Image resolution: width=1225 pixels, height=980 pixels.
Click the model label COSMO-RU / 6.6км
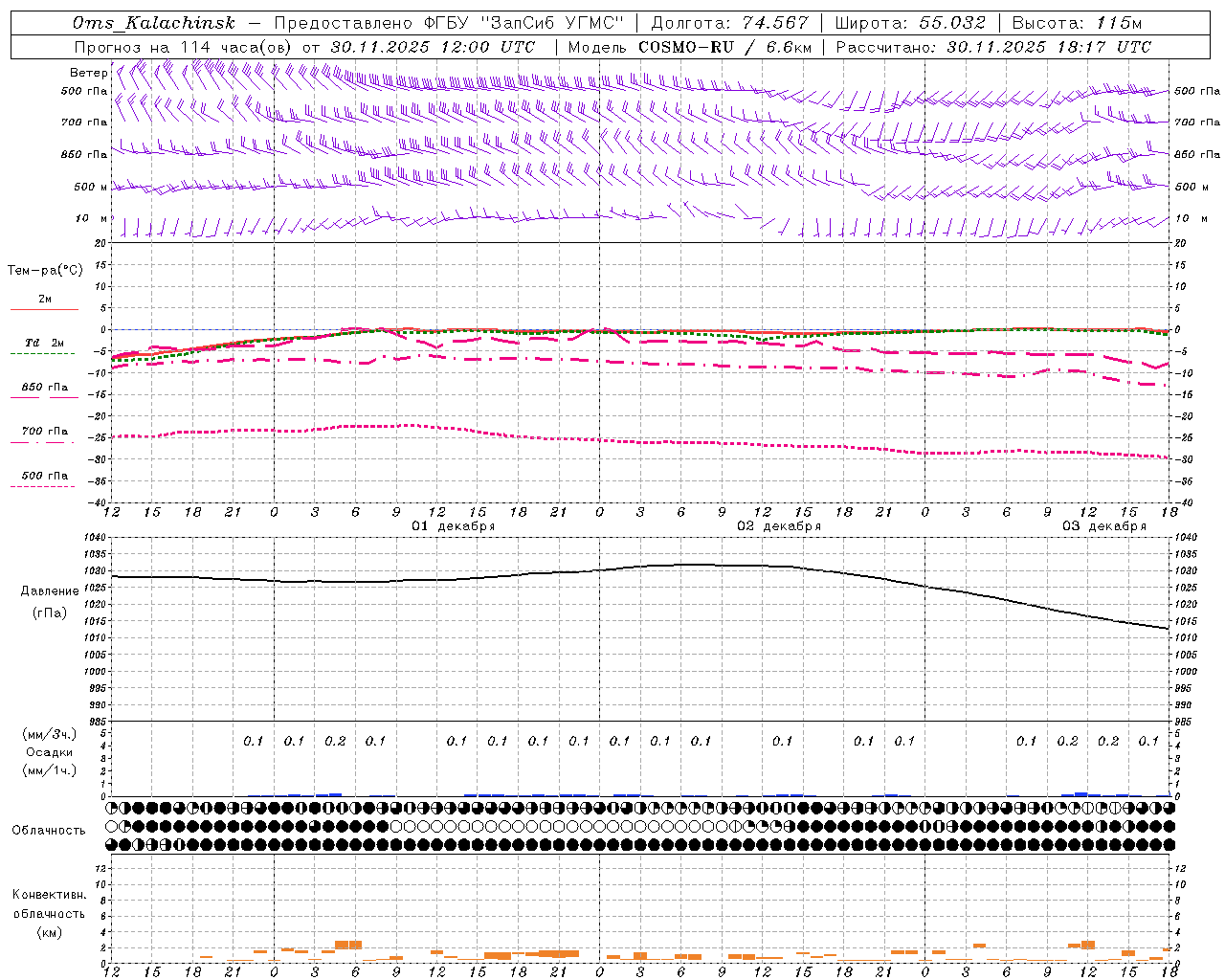click(x=724, y=47)
